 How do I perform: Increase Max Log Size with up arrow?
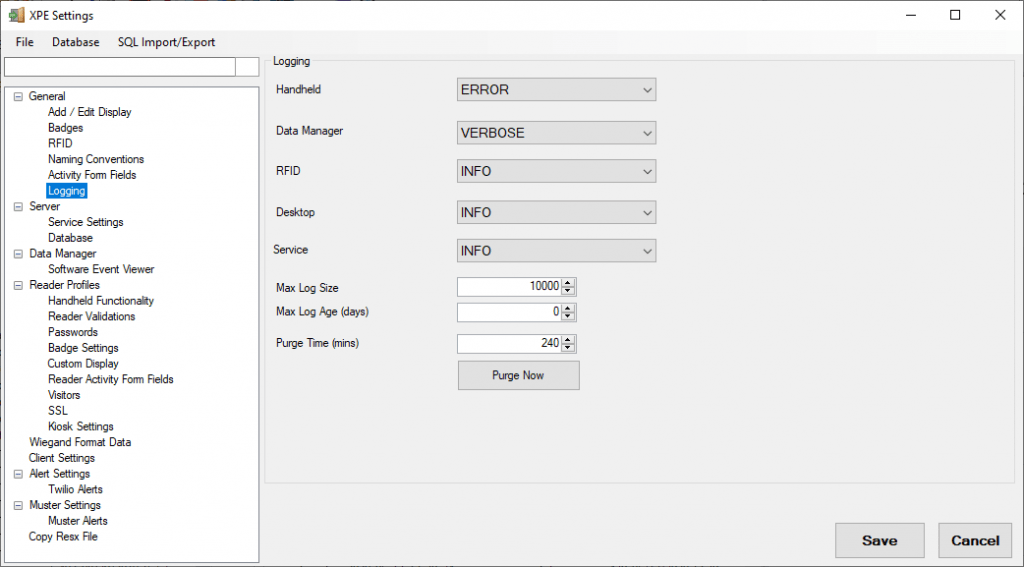(x=568, y=283)
